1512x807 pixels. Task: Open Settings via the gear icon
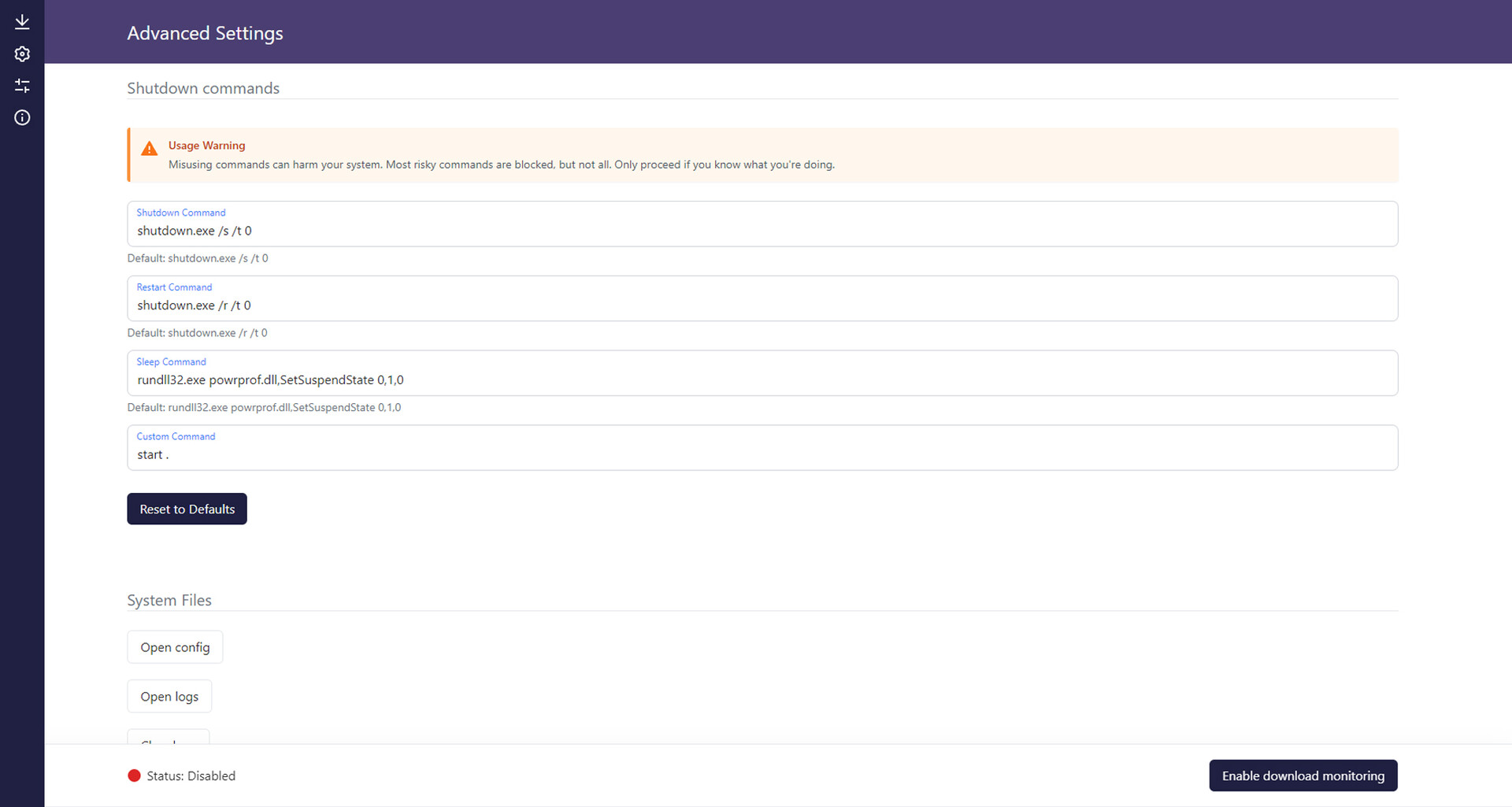[21, 54]
